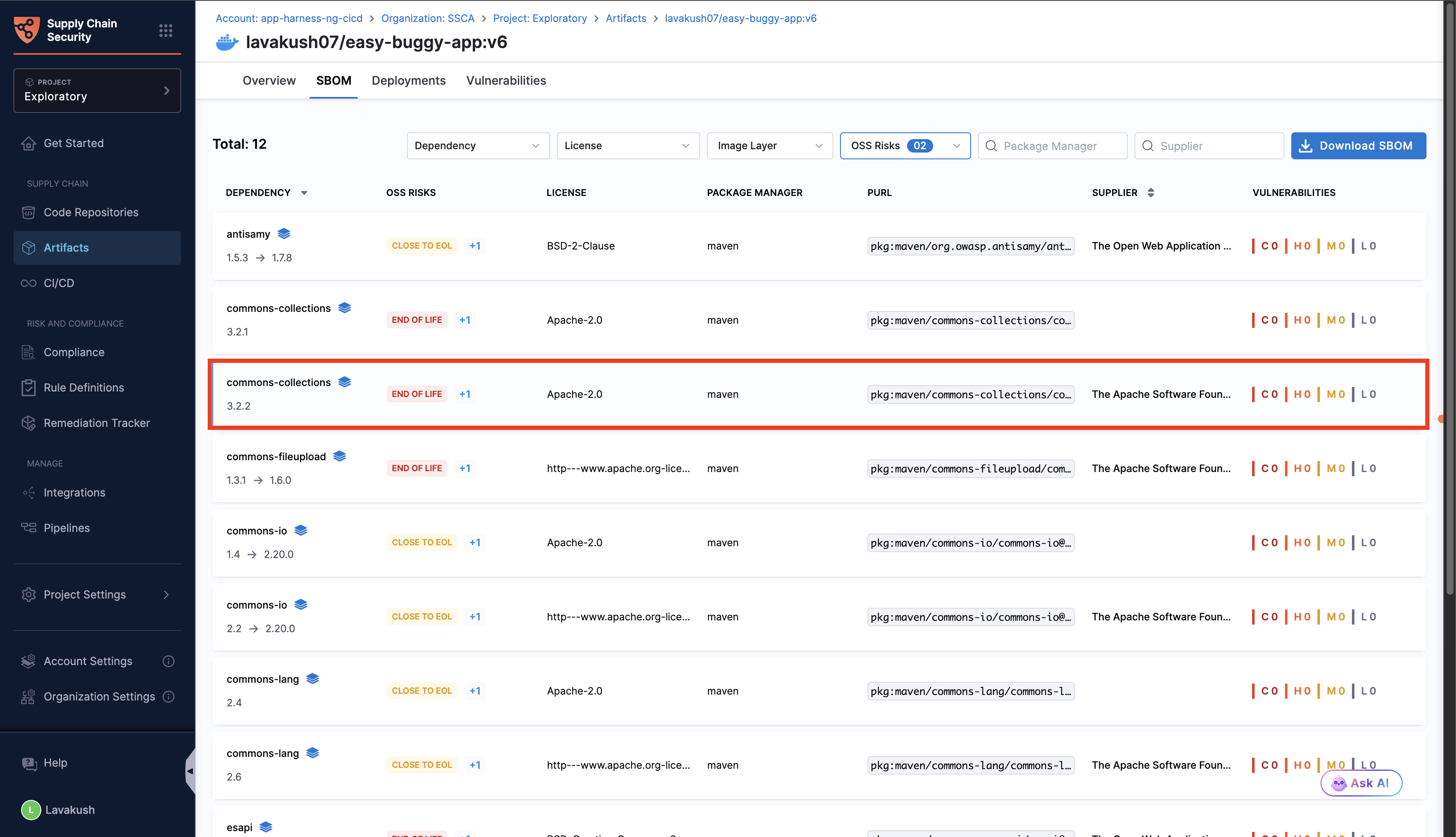The image size is (1456, 837).
Task: Switch to the Vulnerabilities tab
Action: 506,80
